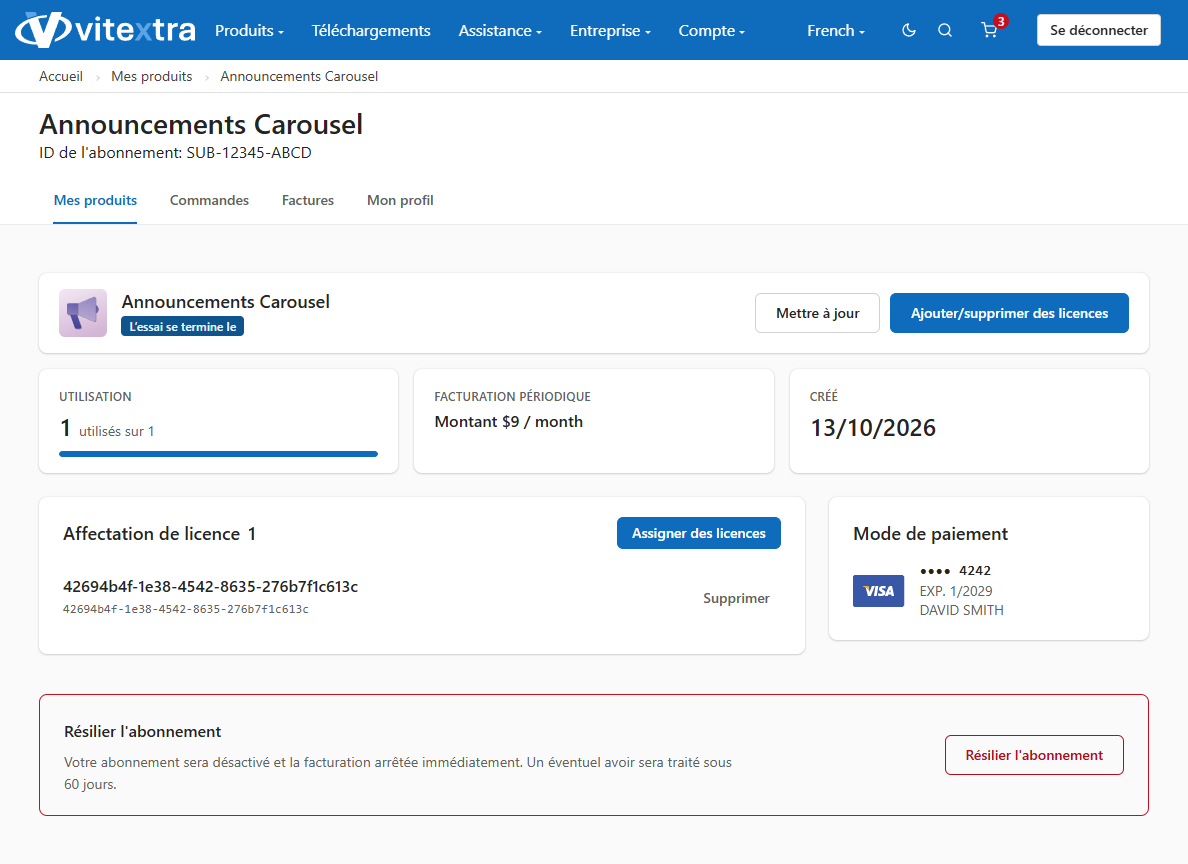Click the red Résilier l'abonnement button

pos(1034,755)
